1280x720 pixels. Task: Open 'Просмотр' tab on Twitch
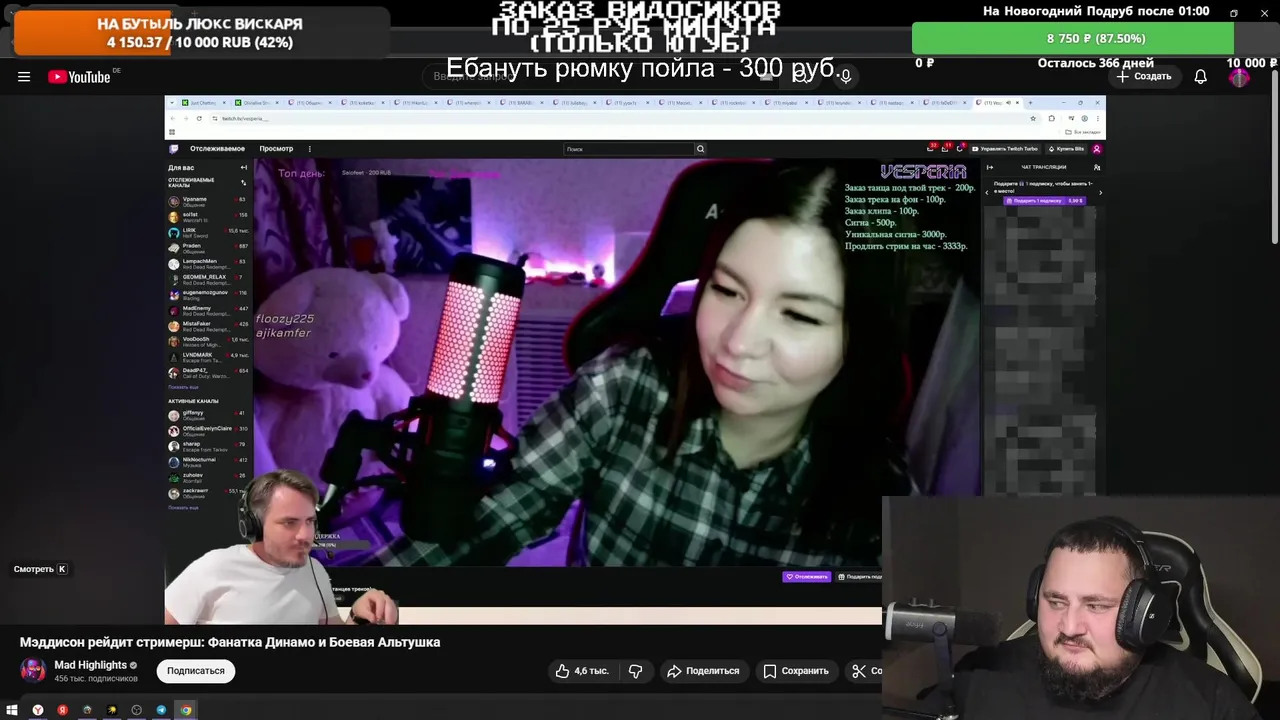[276, 149]
